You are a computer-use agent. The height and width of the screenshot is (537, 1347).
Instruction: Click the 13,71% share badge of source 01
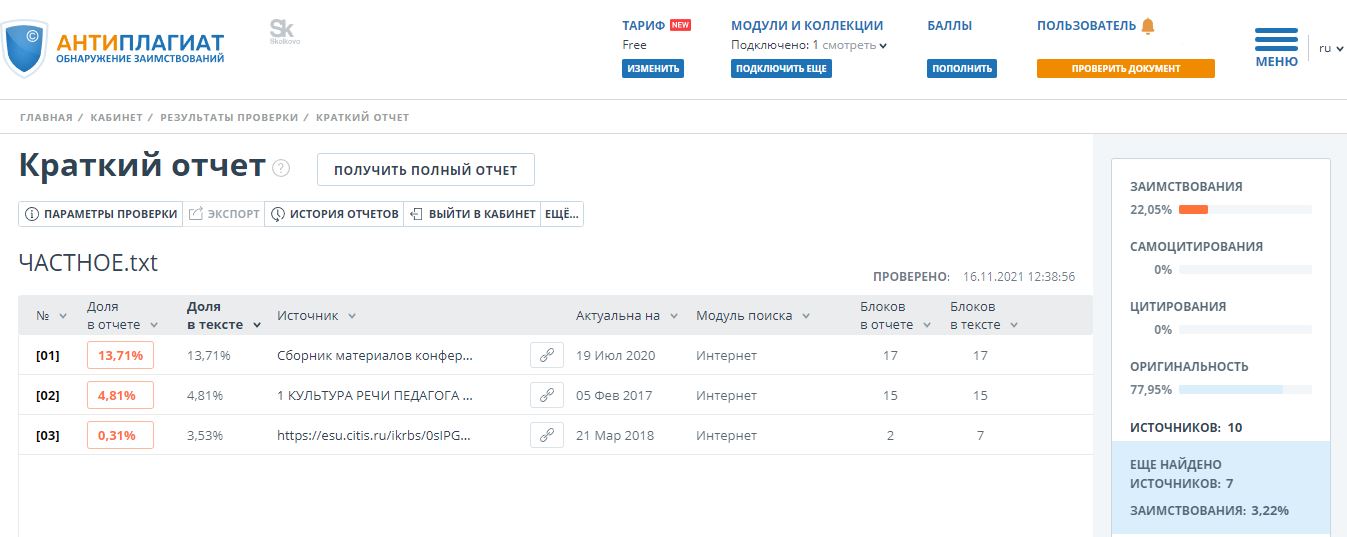pyautogui.click(x=120, y=355)
